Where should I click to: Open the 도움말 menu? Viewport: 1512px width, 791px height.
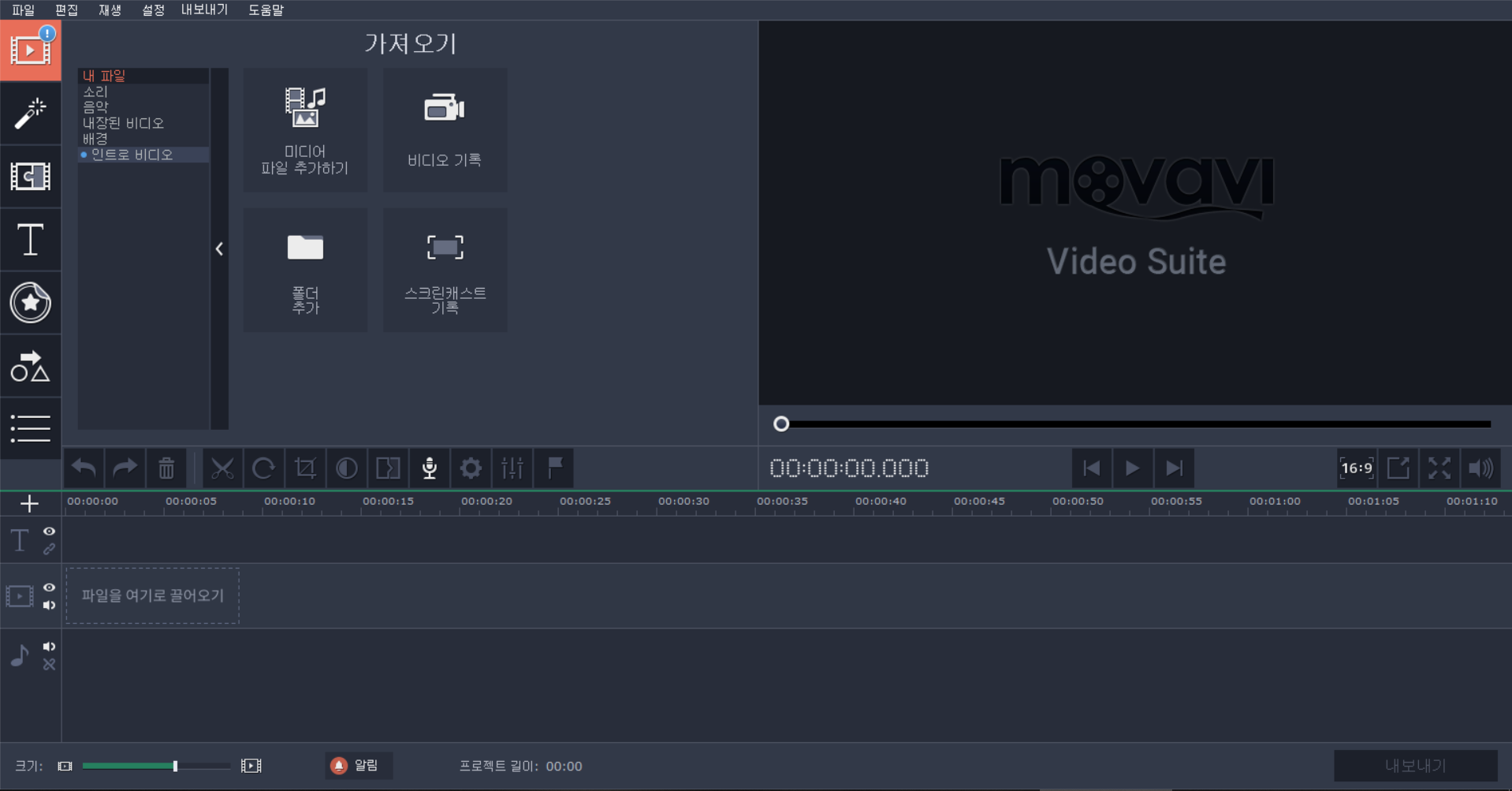point(266,10)
